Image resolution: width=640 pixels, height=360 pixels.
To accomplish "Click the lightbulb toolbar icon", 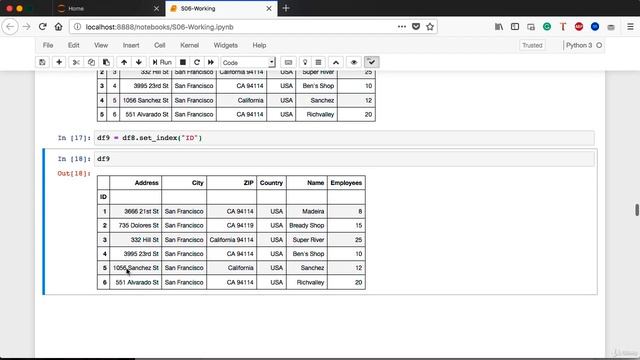I will pyautogui.click(x=305, y=62).
